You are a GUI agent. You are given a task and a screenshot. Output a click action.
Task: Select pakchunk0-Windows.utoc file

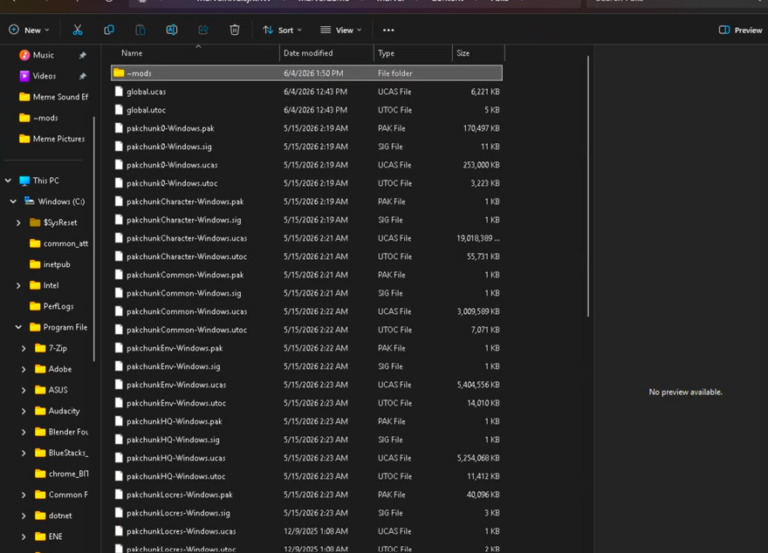coord(307,183)
